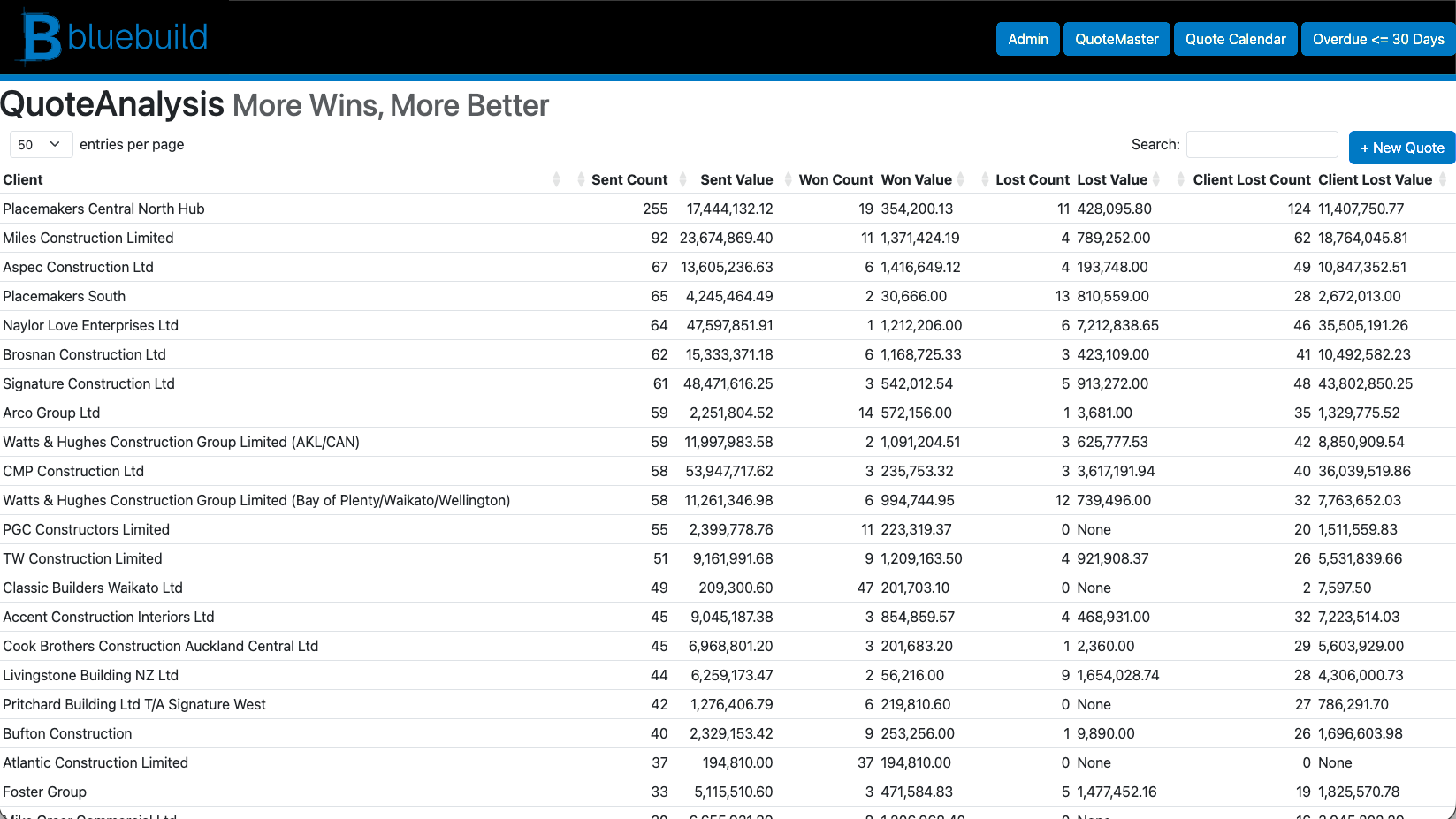The image size is (1456, 819).
Task: Click Cook Brothers Construction Auckland Central Ltd
Action: [160, 646]
